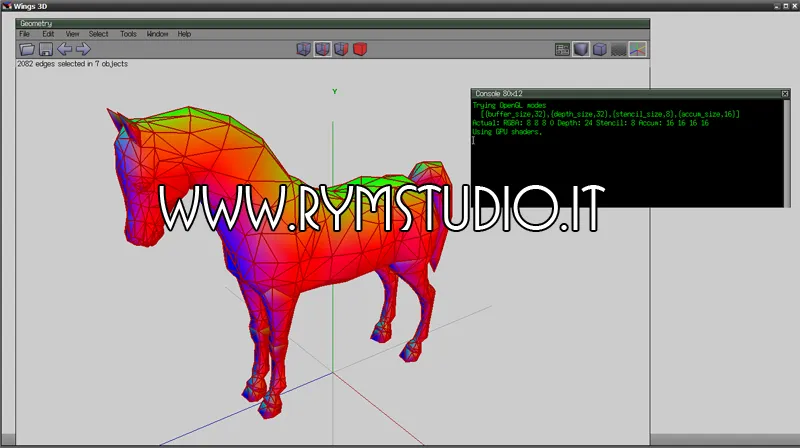The image size is (800, 448).
Task: Maximize the Wings 3D window
Action: click(x=786, y=6)
